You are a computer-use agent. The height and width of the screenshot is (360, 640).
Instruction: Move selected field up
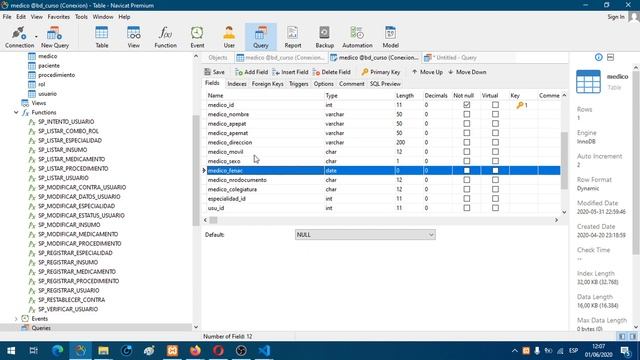427,72
